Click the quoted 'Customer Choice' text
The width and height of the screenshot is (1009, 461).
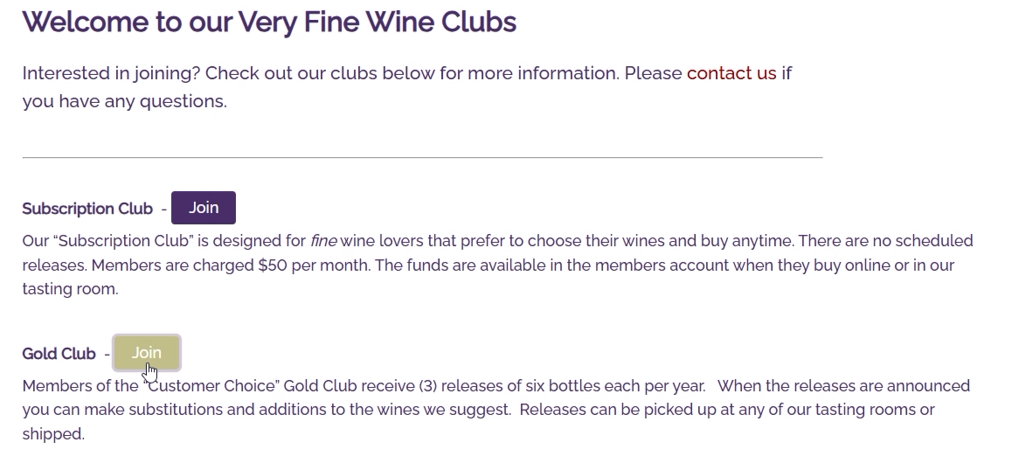212,386
